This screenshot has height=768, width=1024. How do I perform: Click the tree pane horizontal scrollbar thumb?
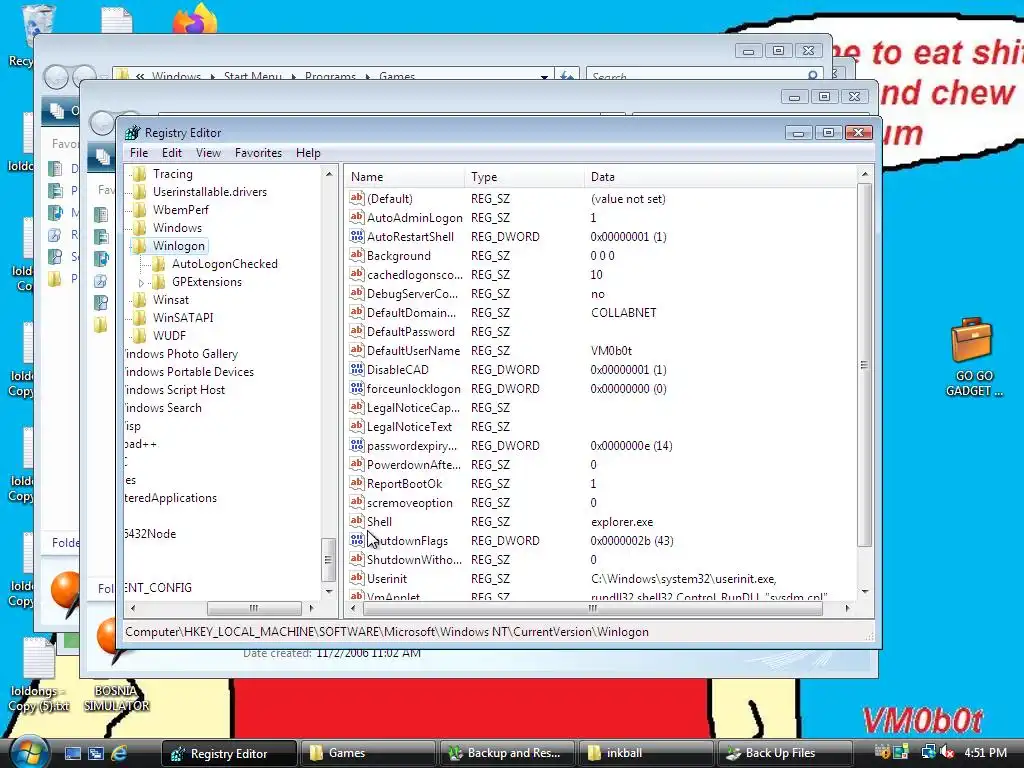[x=254, y=608]
